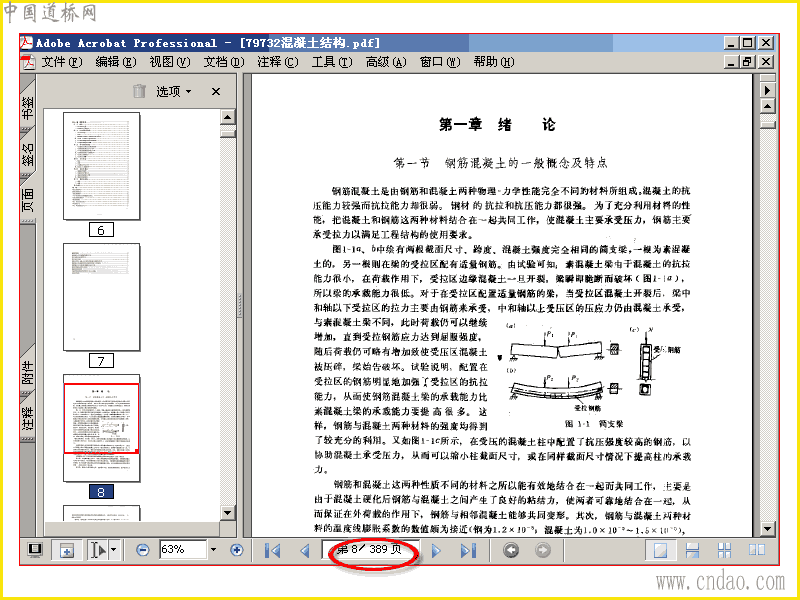Image resolution: width=800 pixels, height=600 pixels.
Task: Switch to the 书签 bookmarks tab
Action: point(28,106)
